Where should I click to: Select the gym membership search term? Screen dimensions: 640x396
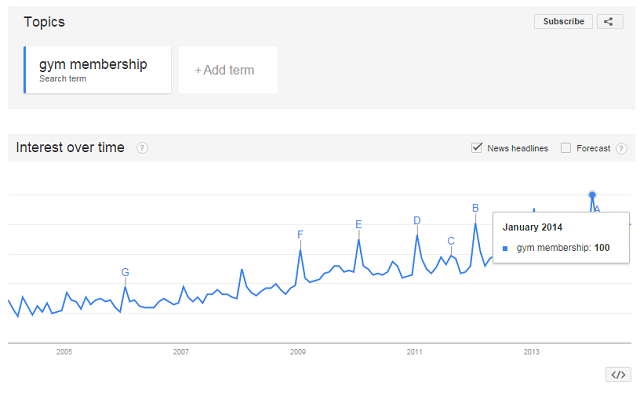click(98, 70)
